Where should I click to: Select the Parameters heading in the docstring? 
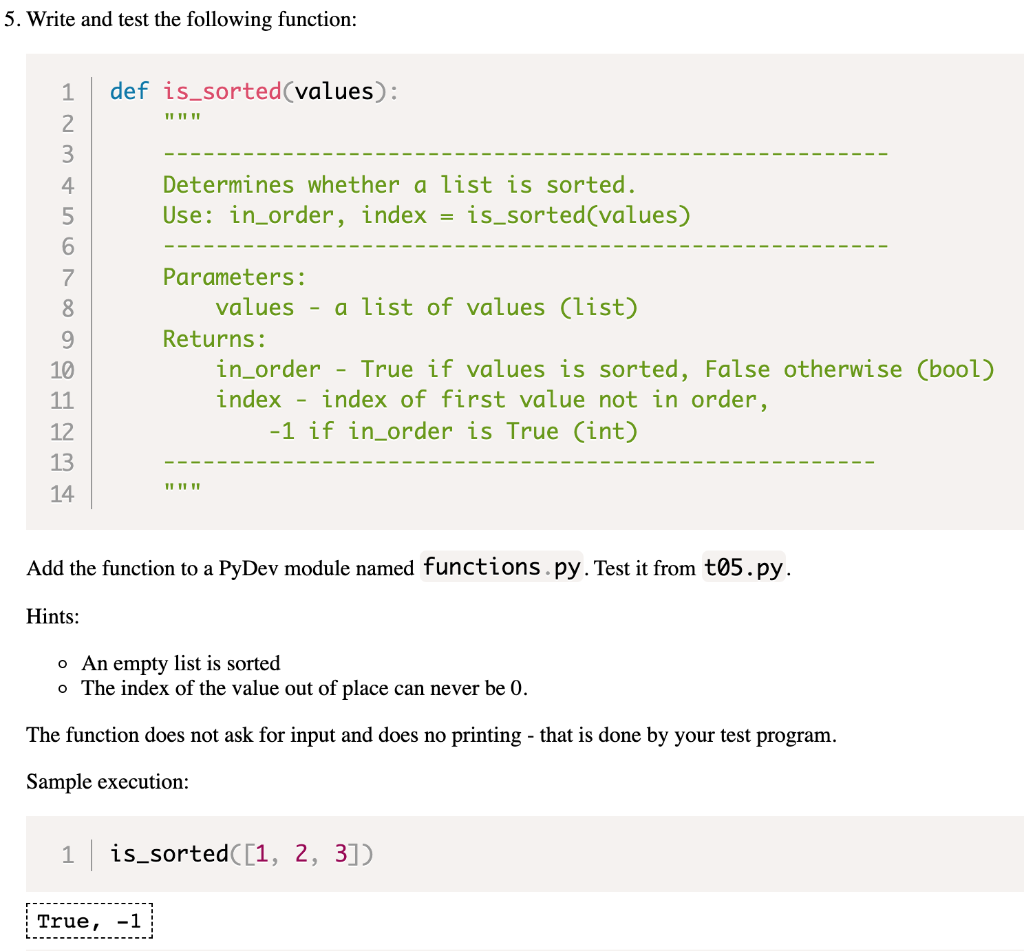[233, 277]
